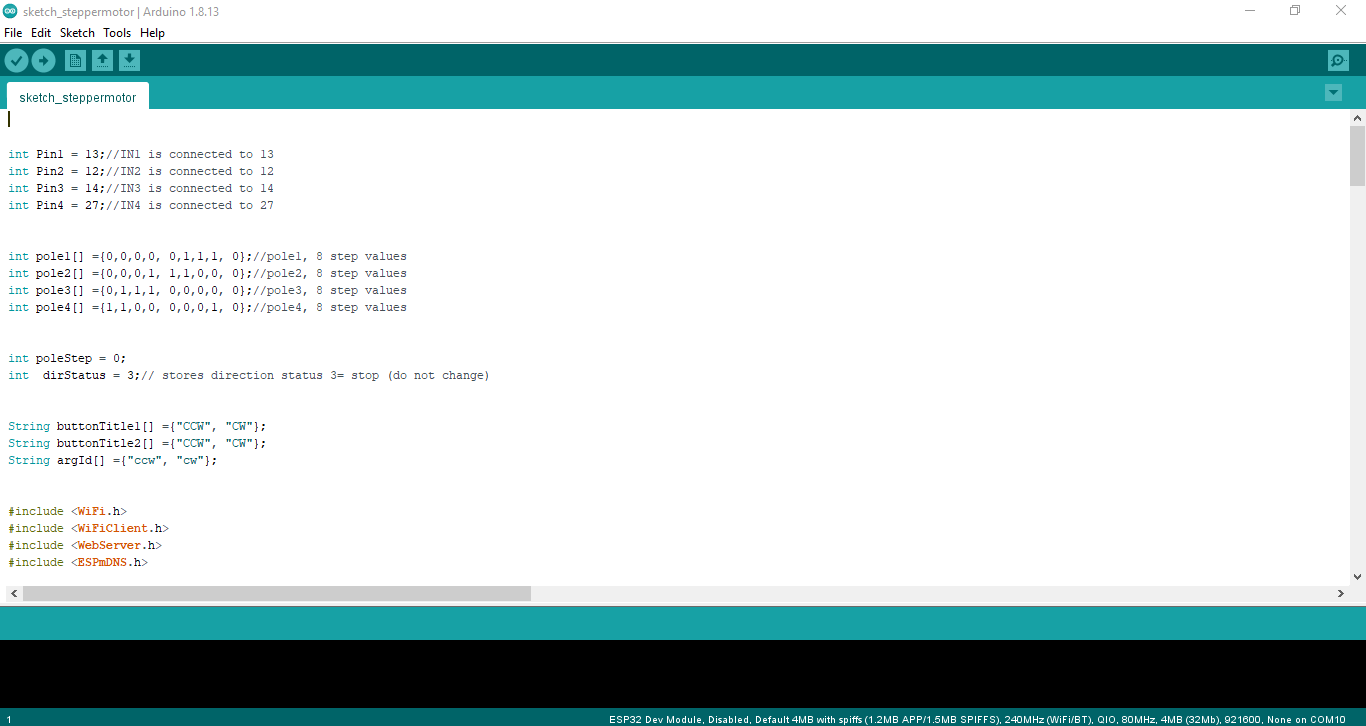This screenshot has height=726, width=1366.
Task: Click the board info text in status bar
Action: coord(980,719)
